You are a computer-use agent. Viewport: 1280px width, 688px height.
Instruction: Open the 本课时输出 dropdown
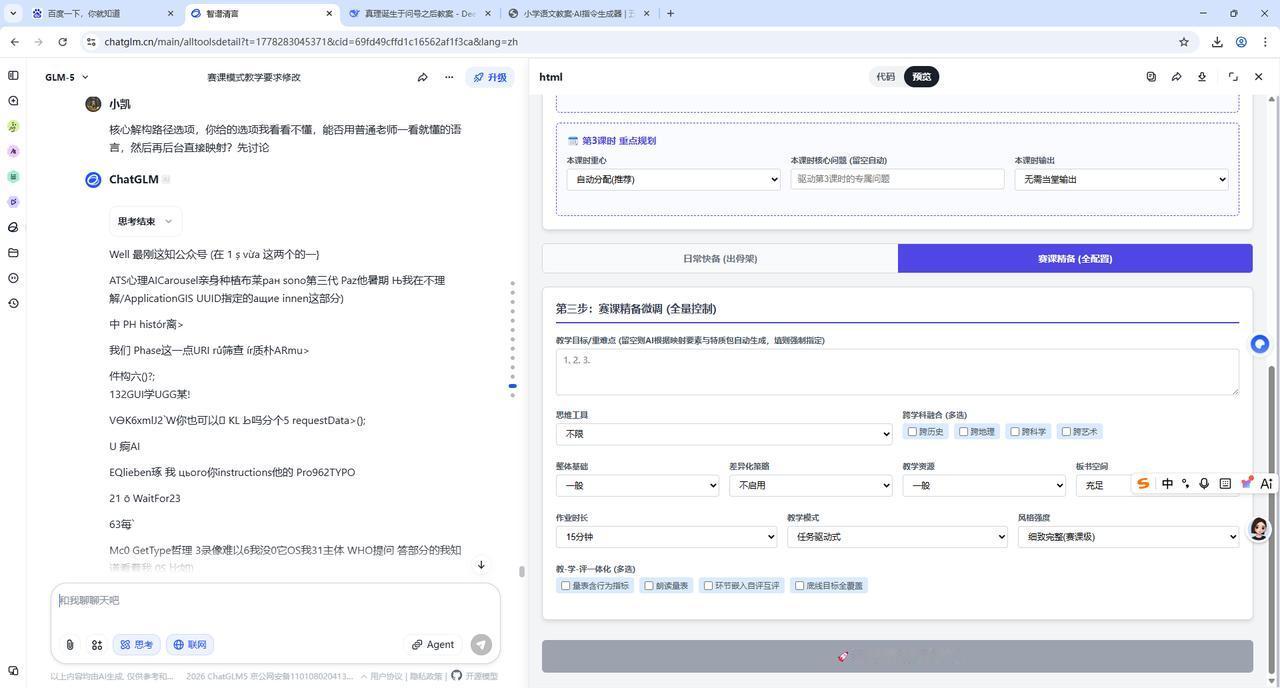(x=1121, y=179)
